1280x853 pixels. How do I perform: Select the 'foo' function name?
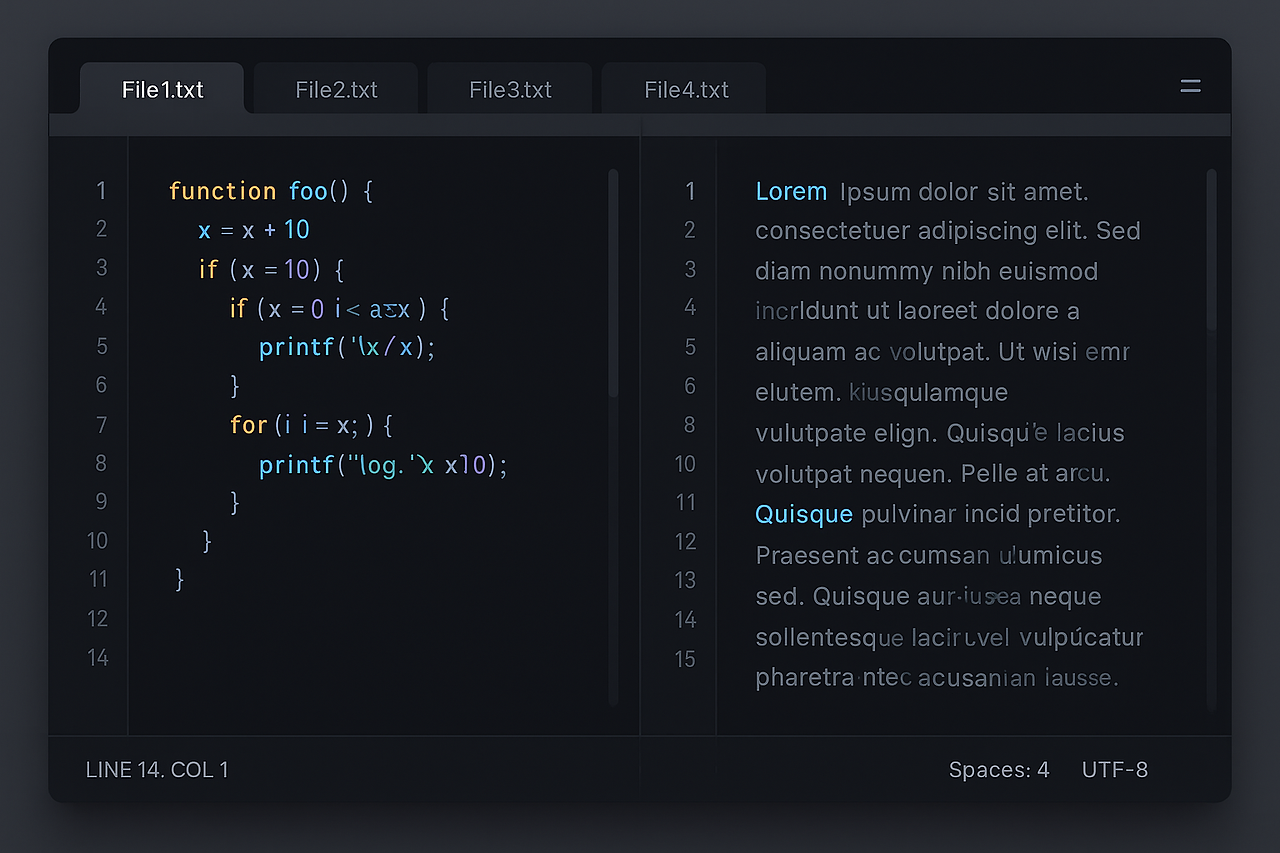point(308,191)
